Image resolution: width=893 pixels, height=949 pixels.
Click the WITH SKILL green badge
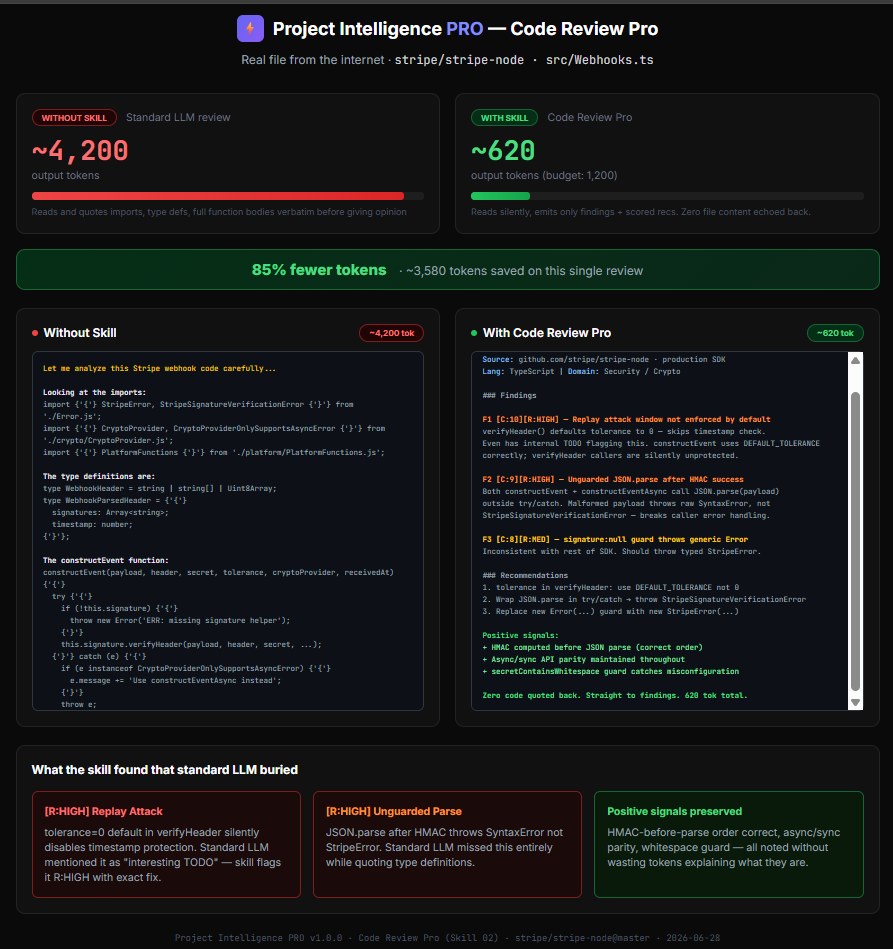[504, 117]
